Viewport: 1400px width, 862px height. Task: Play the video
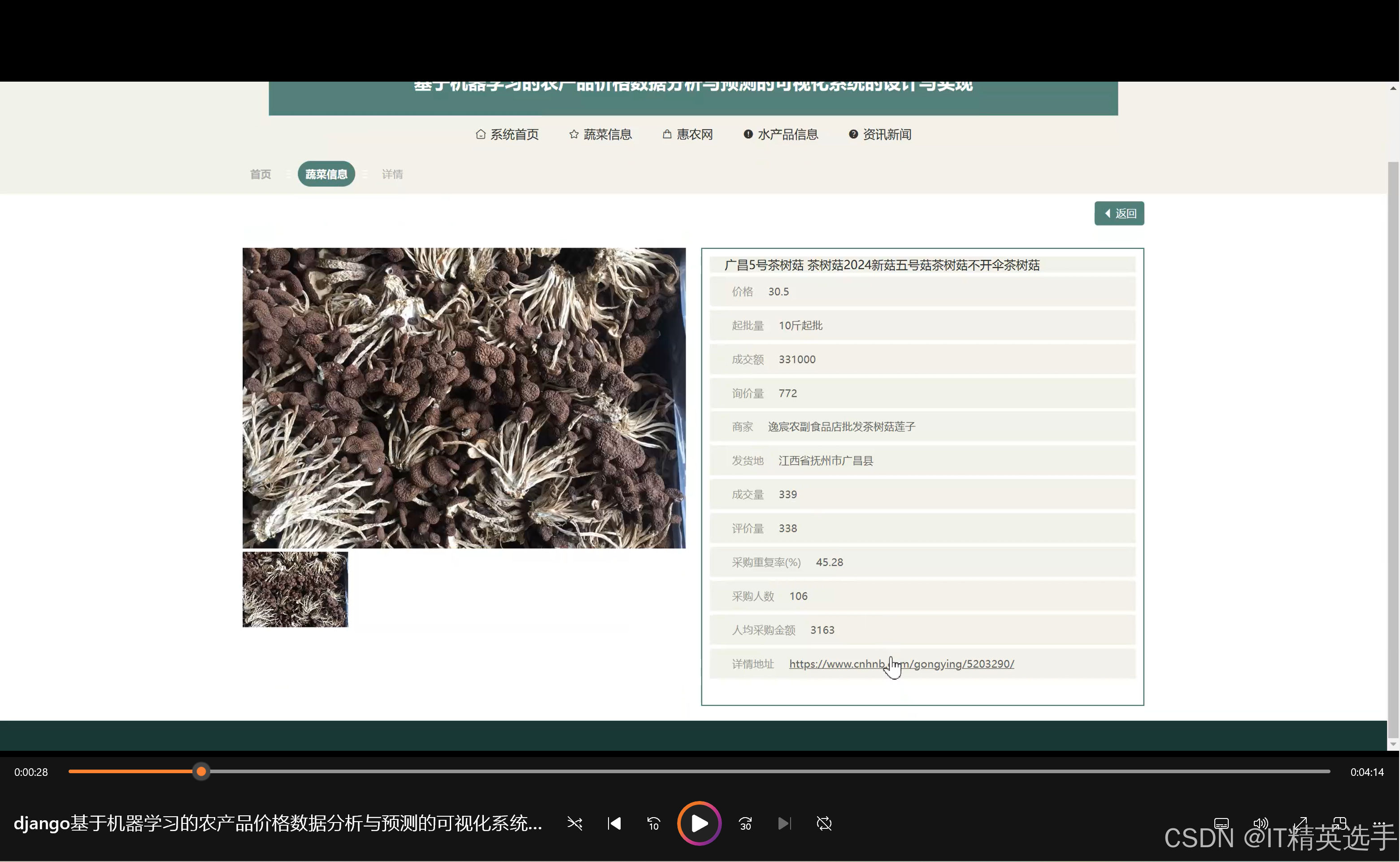pyautogui.click(x=699, y=823)
